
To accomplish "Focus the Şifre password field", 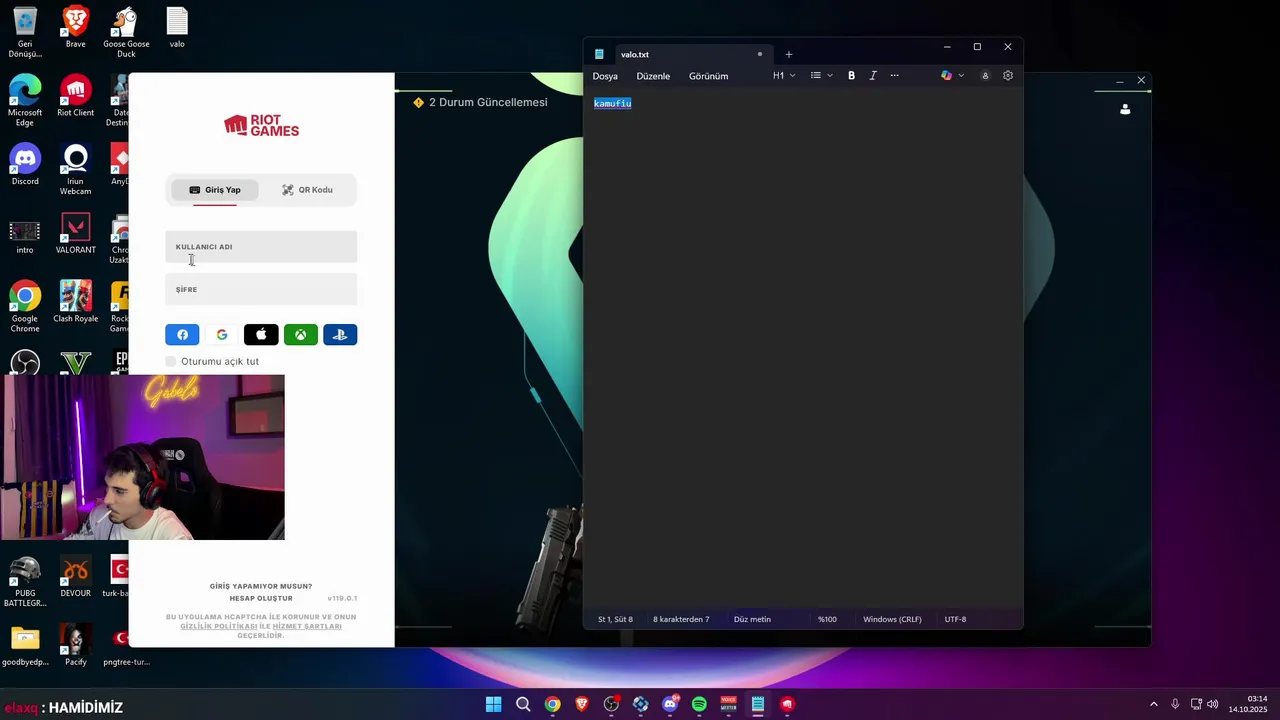I will click(261, 289).
